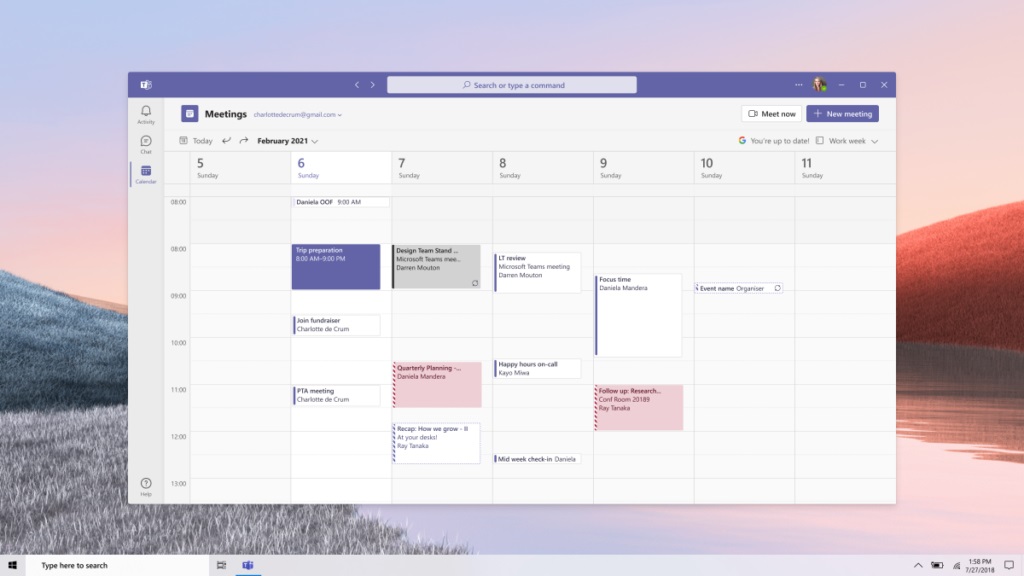1024x576 pixels.
Task: Open Help at the bottom of the sidebar
Action: point(146,486)
